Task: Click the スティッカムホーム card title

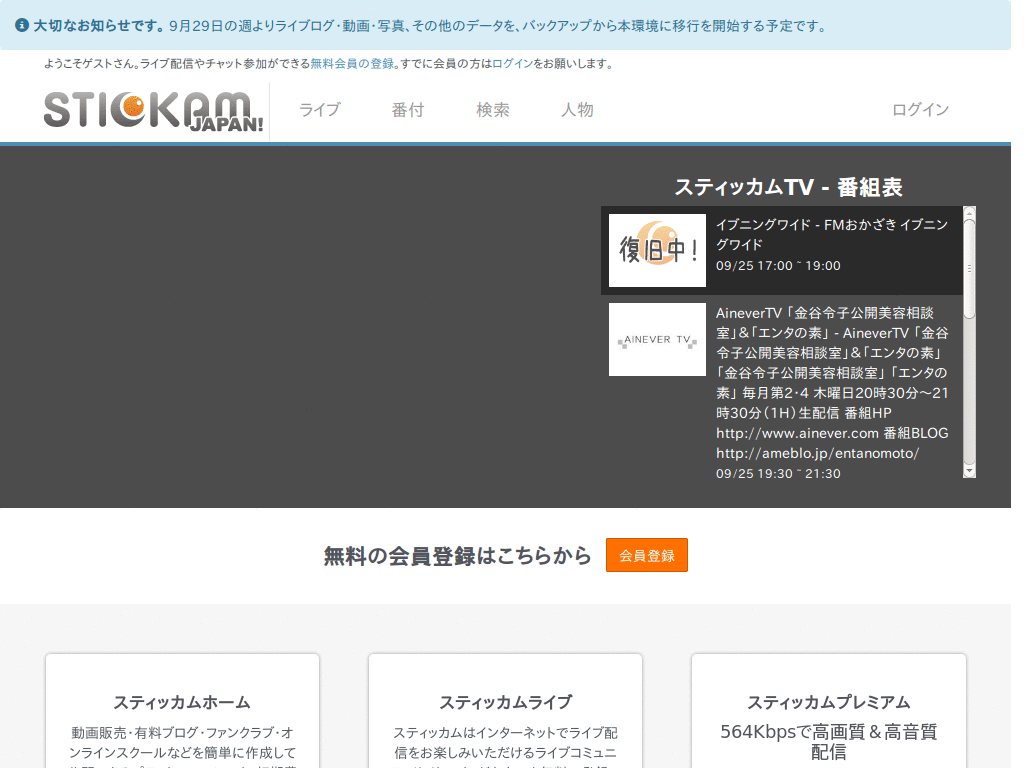Action: point(182,702)
